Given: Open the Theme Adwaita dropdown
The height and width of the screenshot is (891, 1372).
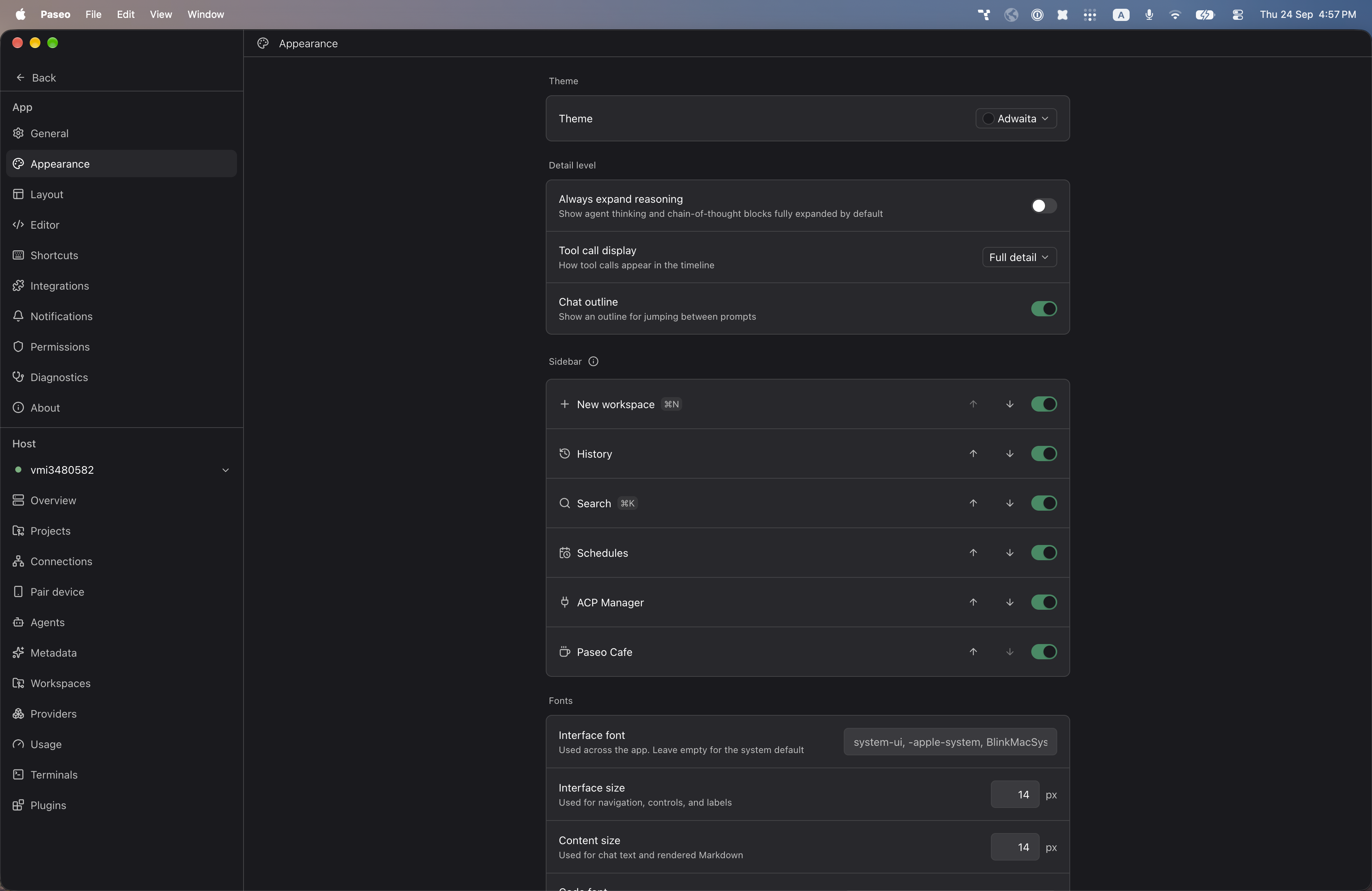Looking at the screenshot, I should pyautogui.click(x=1016, y=118).
